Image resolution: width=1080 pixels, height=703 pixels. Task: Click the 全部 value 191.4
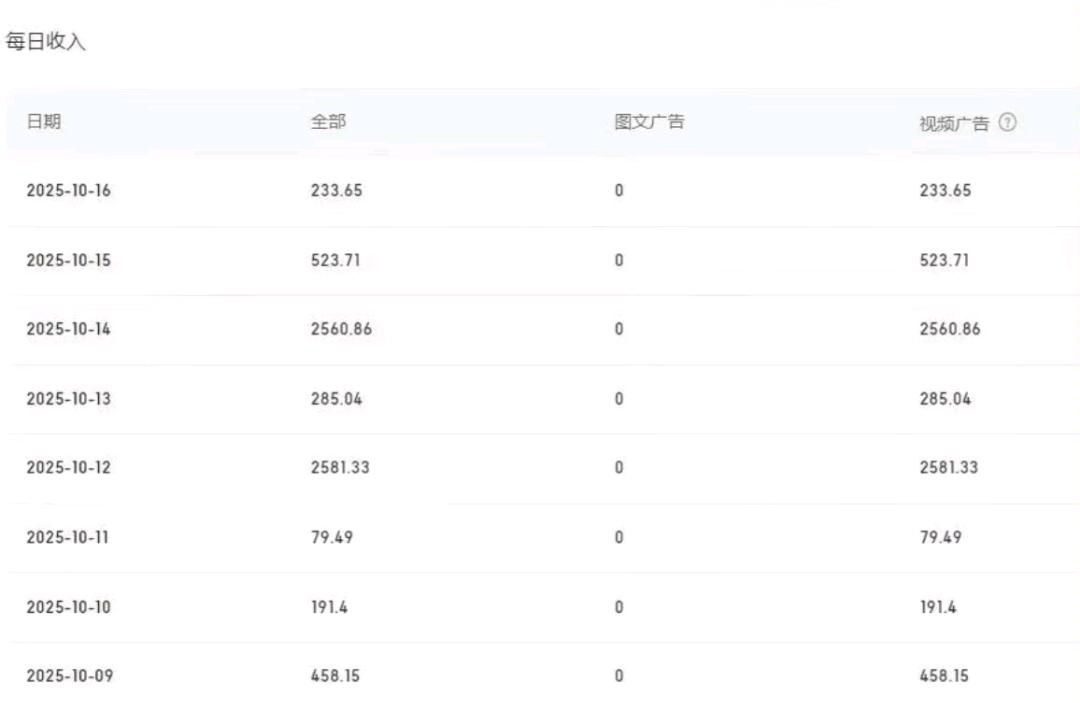(328, 605)
